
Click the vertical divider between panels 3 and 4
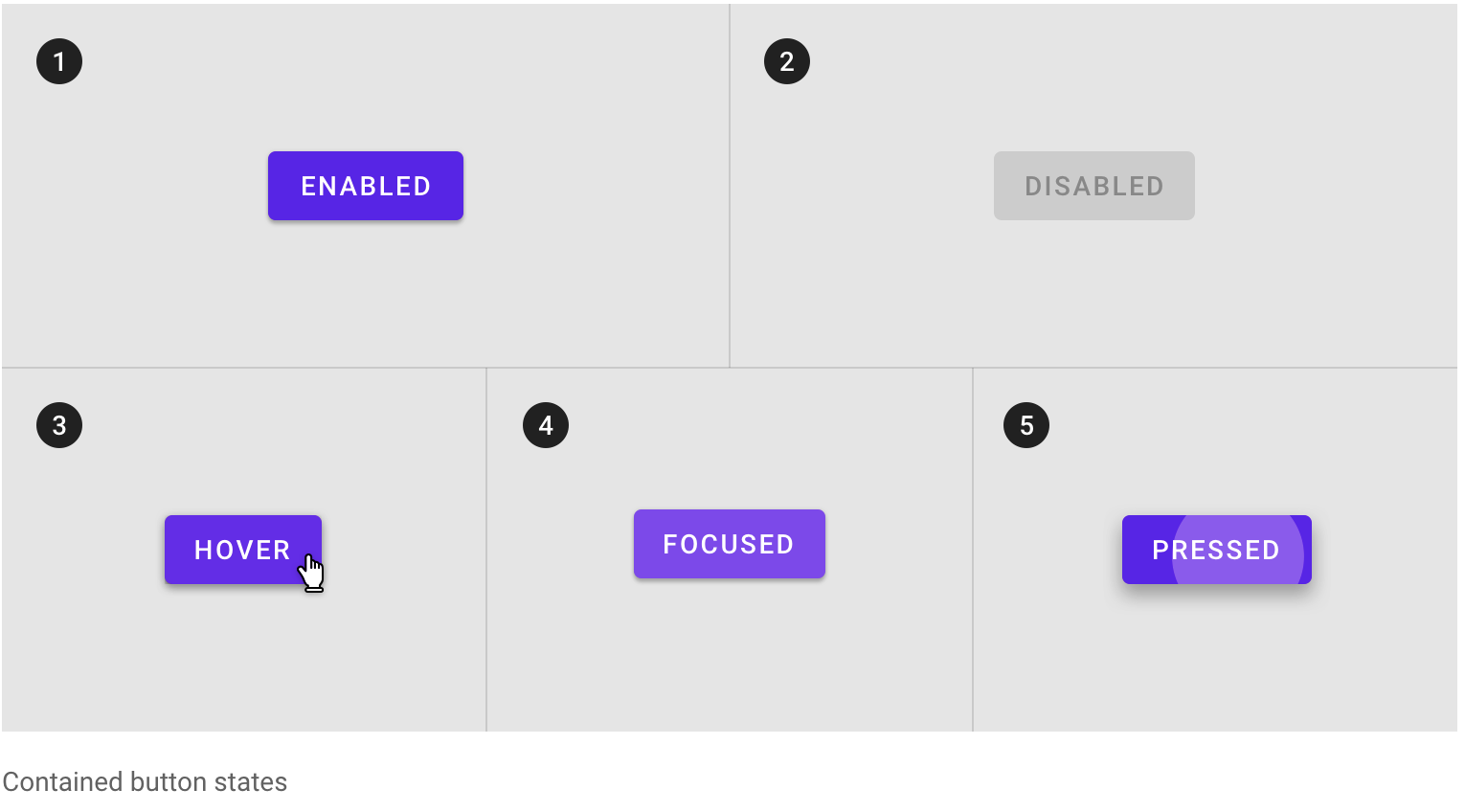(486, 550)
